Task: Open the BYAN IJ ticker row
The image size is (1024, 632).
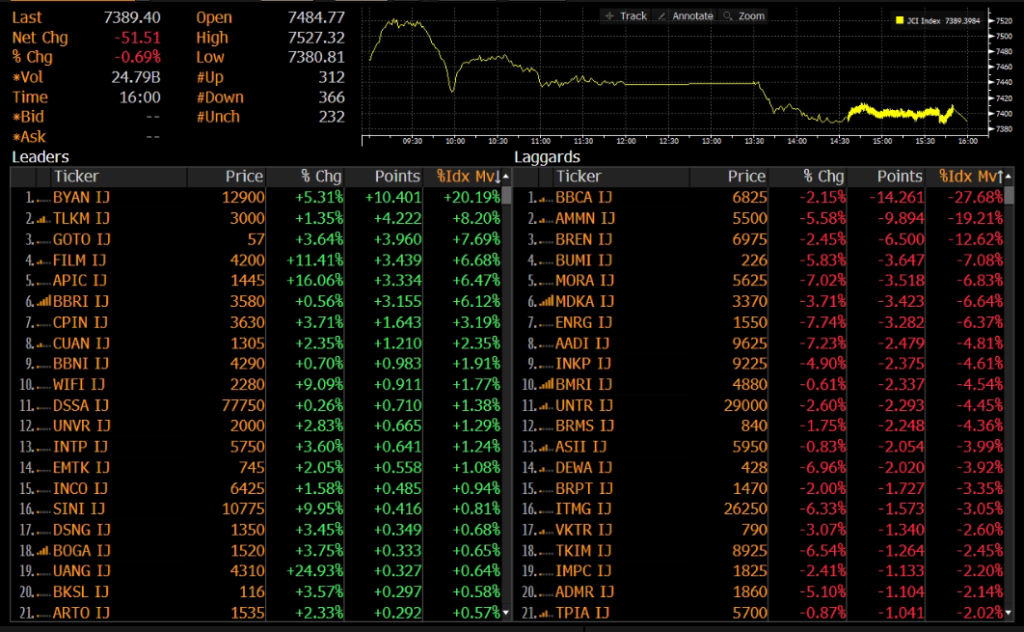Action: click(x=81, y=197)
